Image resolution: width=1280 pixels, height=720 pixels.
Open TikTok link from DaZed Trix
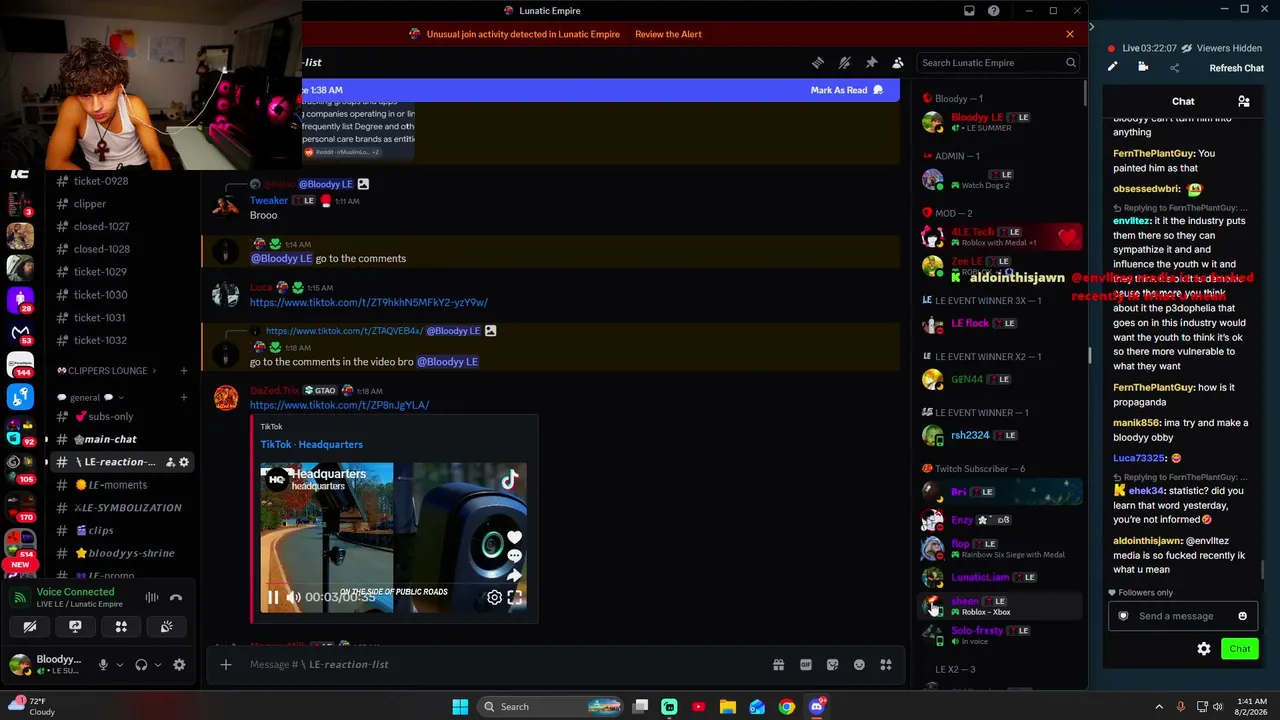click(340, 405)
